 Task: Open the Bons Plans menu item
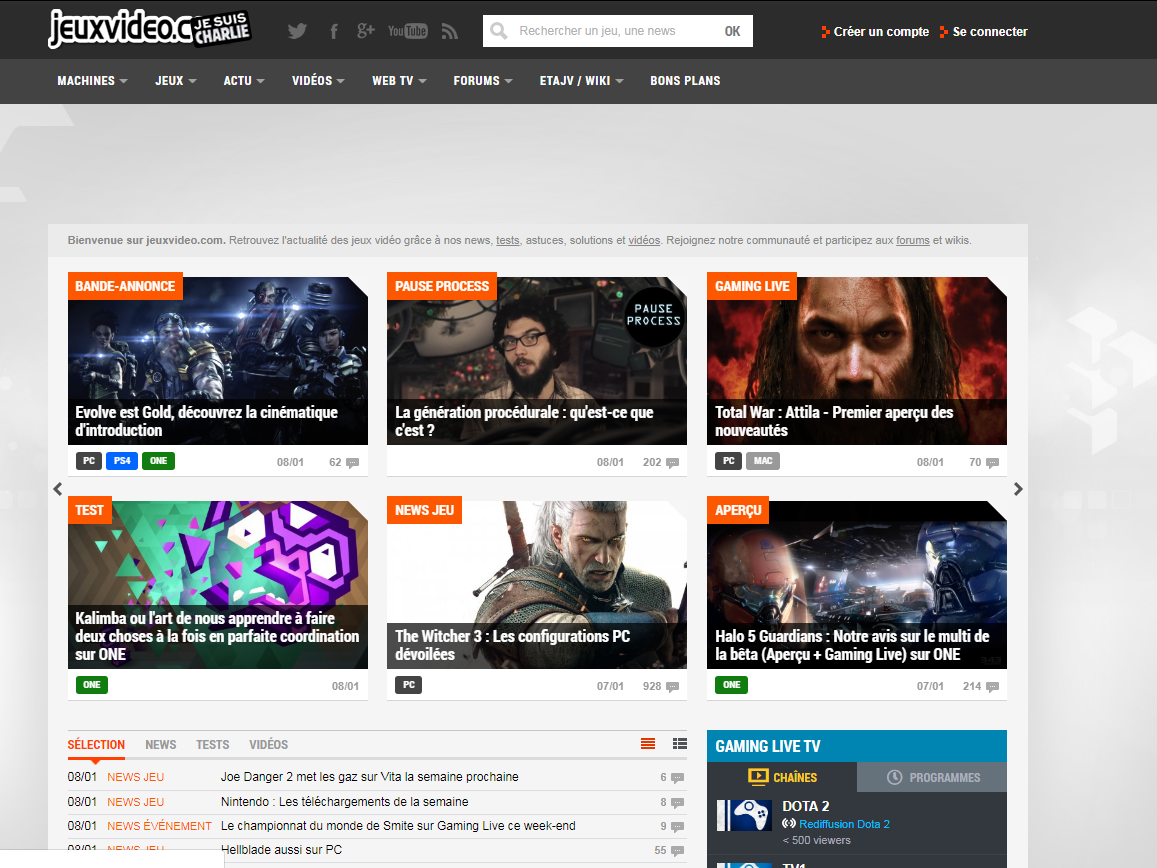685,81
